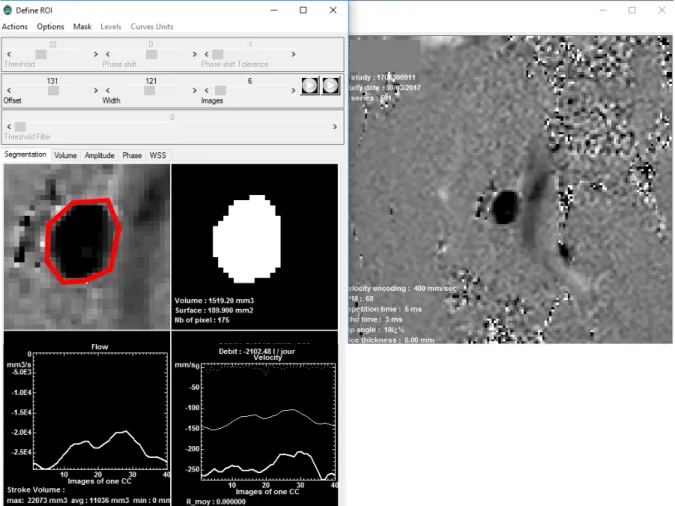Switch to the WSS tab
This screenshot has width=675, height=506.
pos(158,155)
